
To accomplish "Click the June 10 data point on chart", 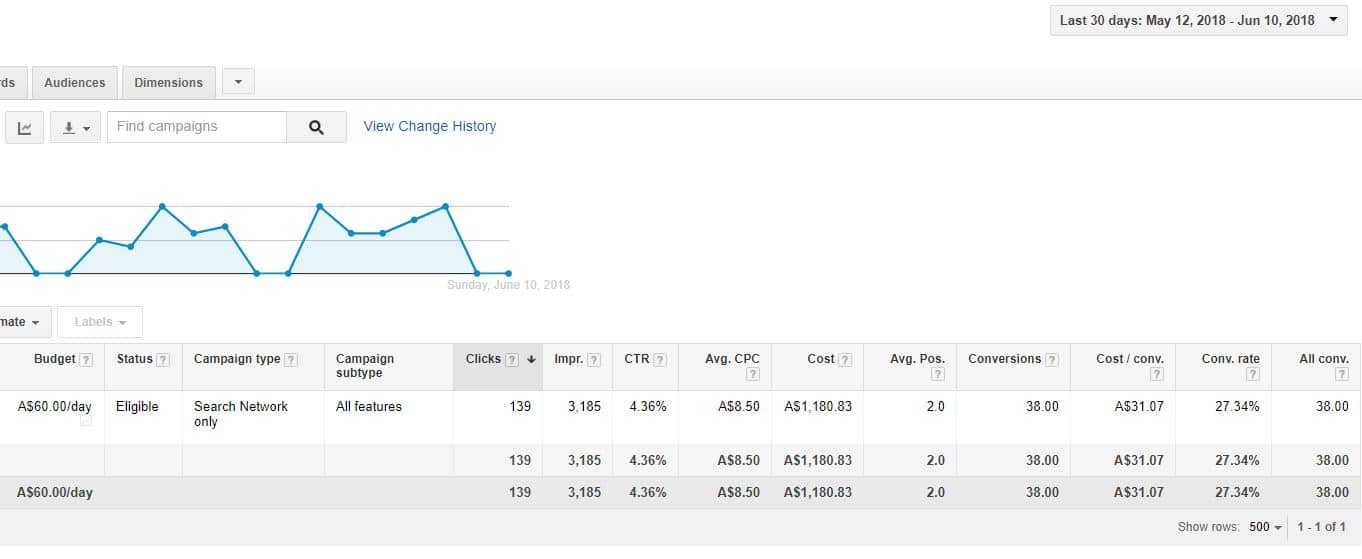I will (508, 273).
